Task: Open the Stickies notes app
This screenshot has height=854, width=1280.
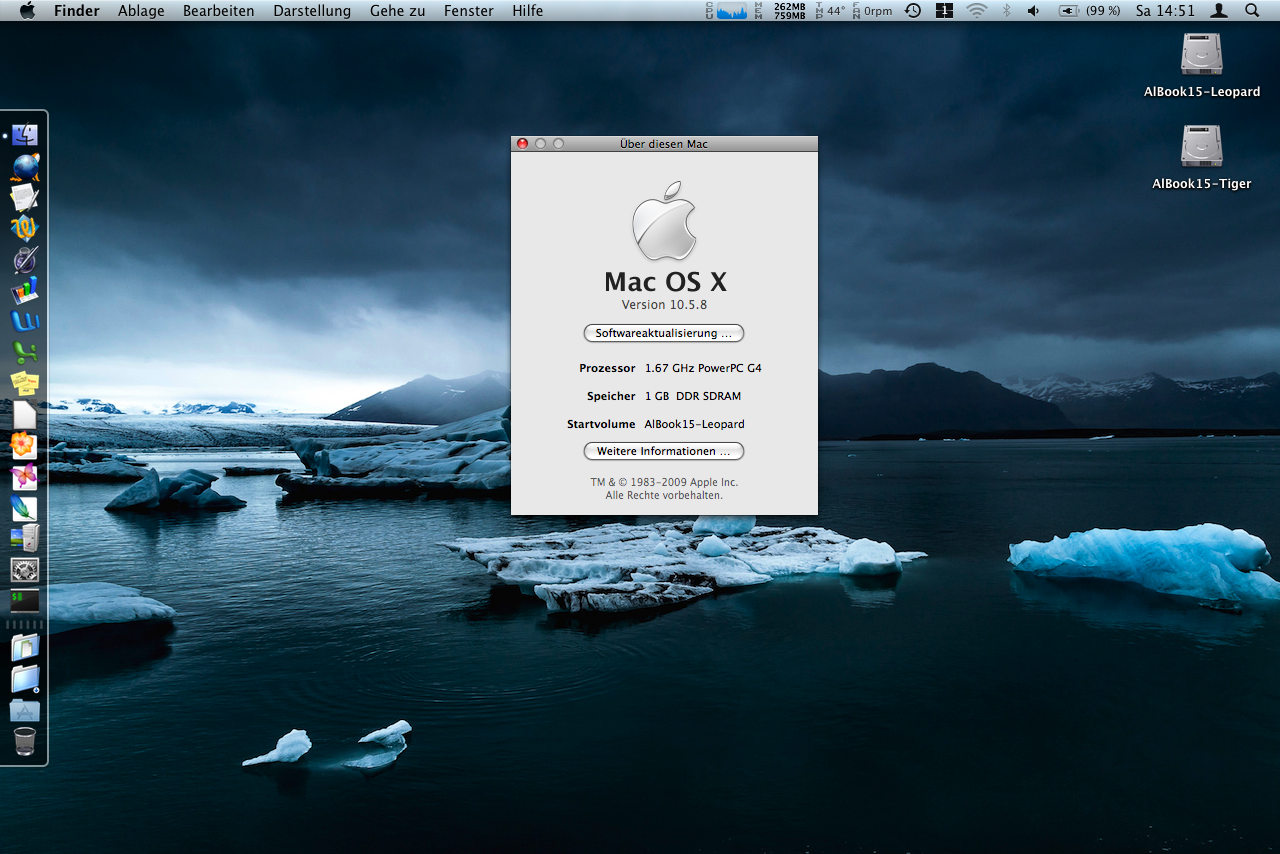Action: [25, 383]
